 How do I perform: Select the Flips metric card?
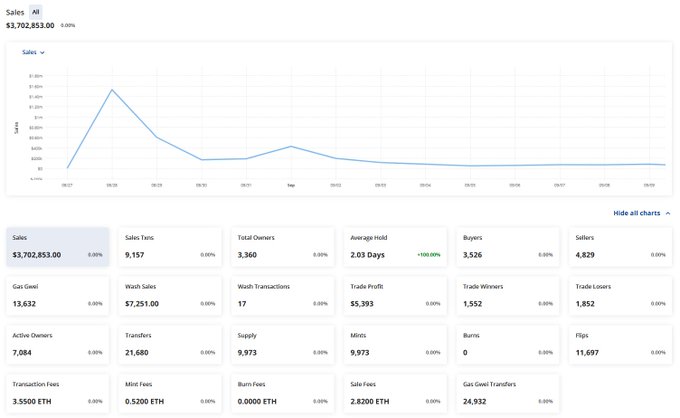point(620,345)
